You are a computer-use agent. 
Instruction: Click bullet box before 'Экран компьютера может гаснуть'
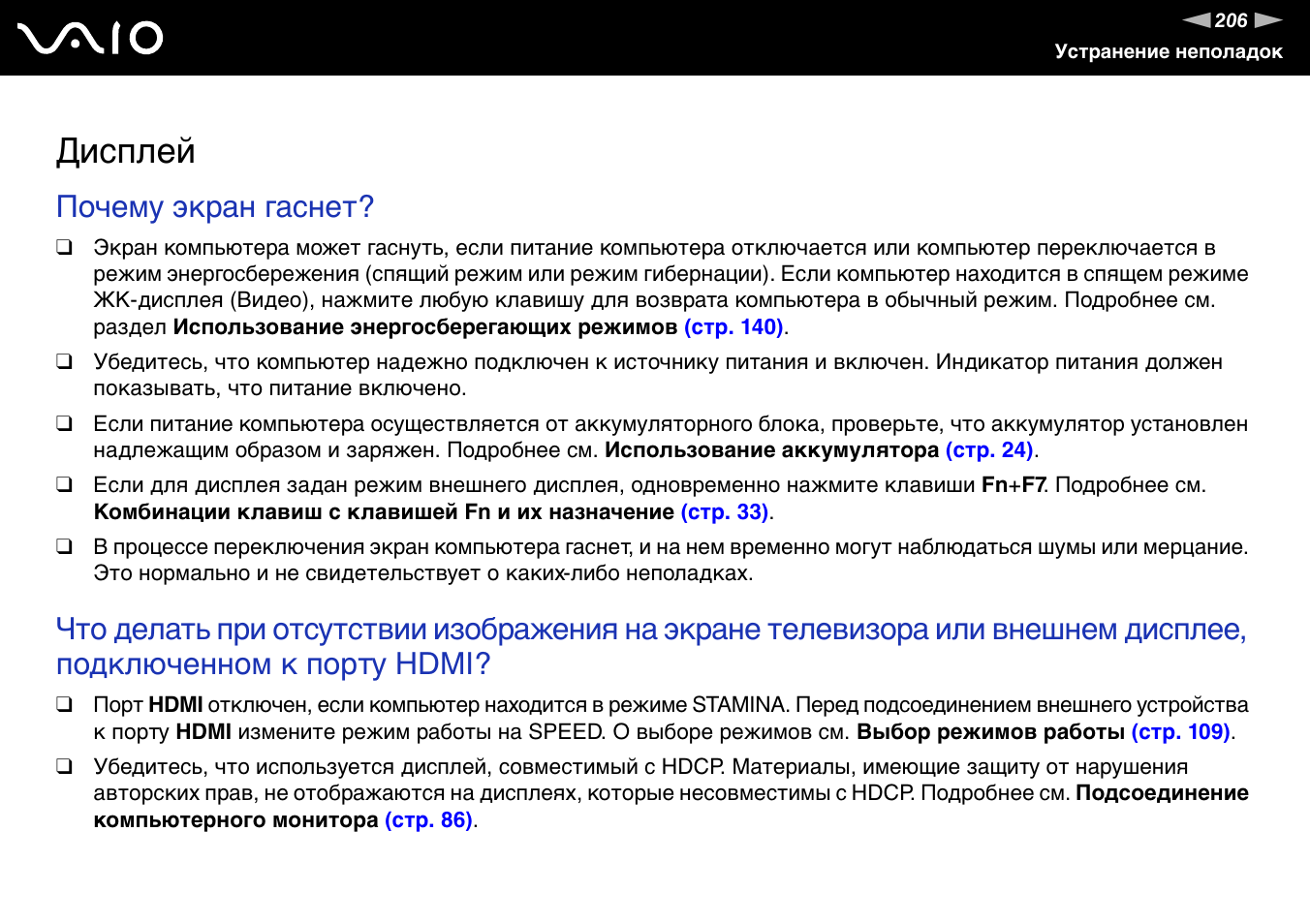point(64,247)
